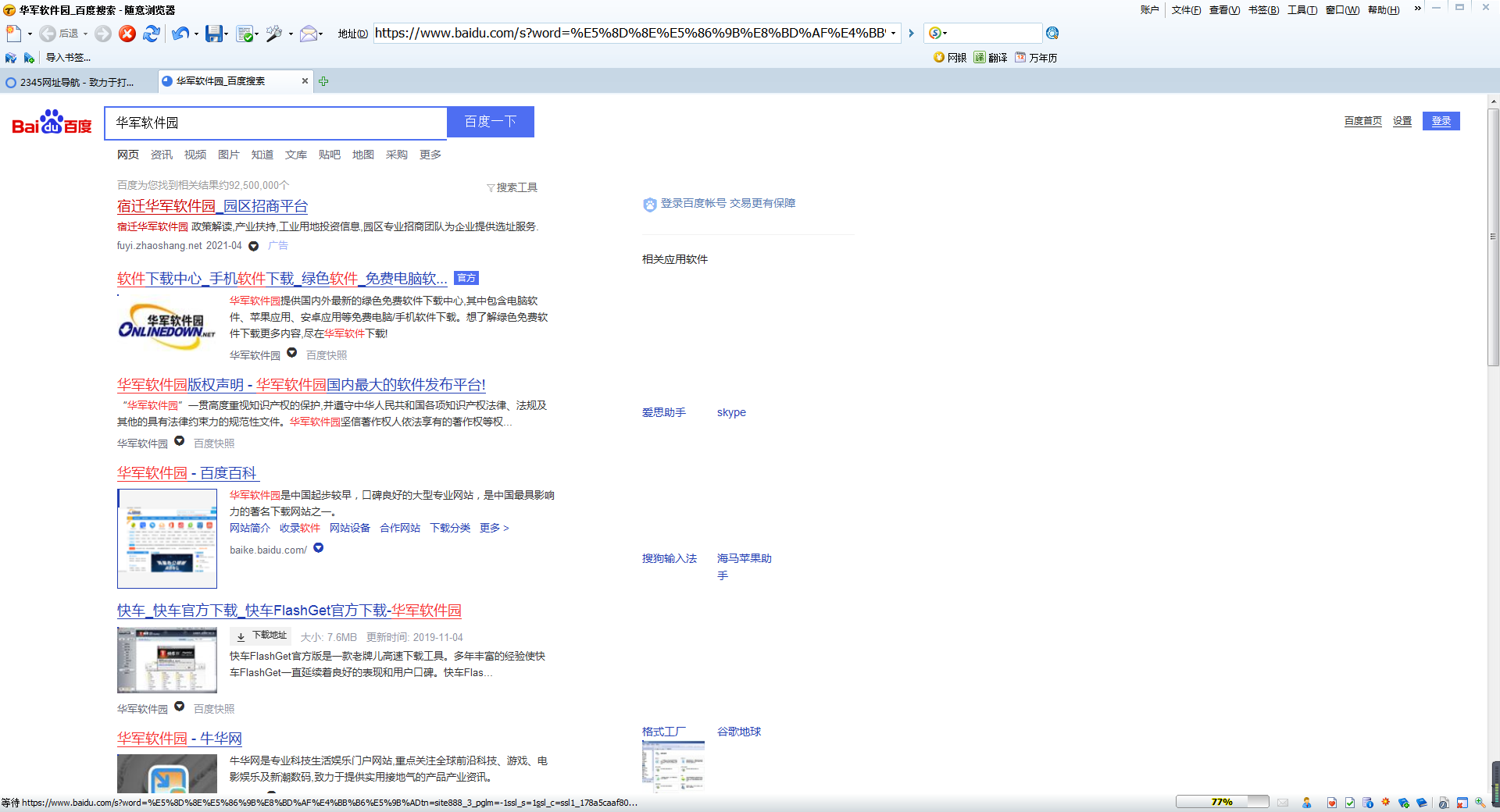The height and width of the screenshot is (812, 1500).
Task: Click the 77% loading progress bar
Action: pyautogui.click(x=1223, y=802)
